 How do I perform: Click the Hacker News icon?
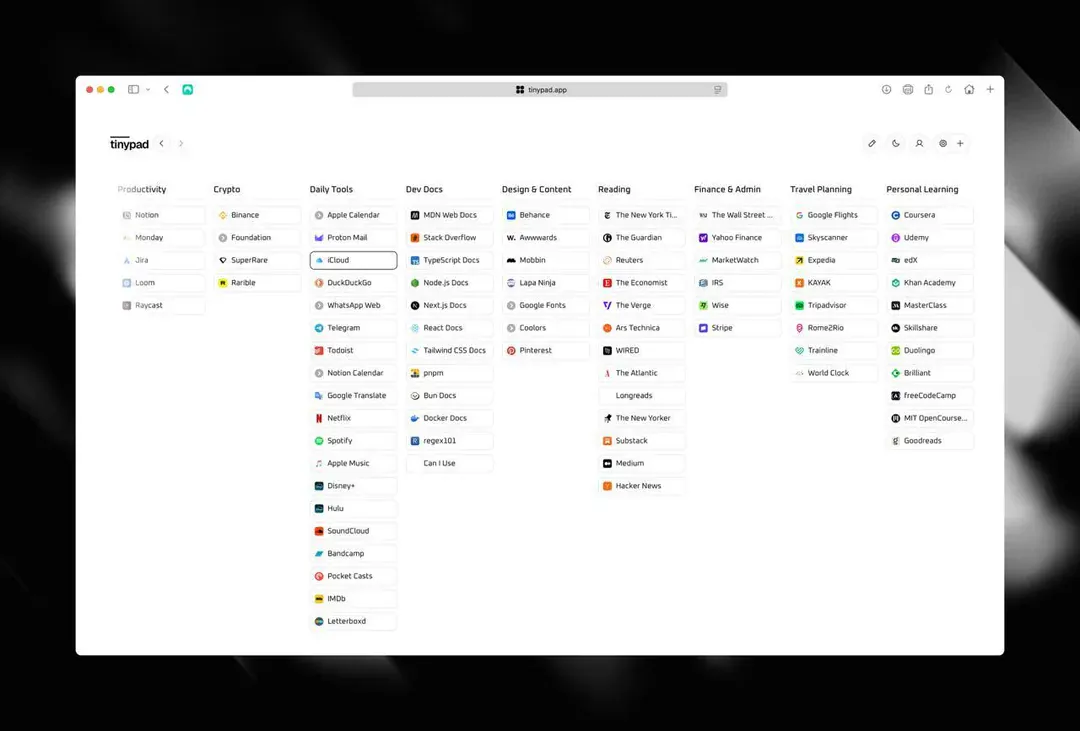608,486
